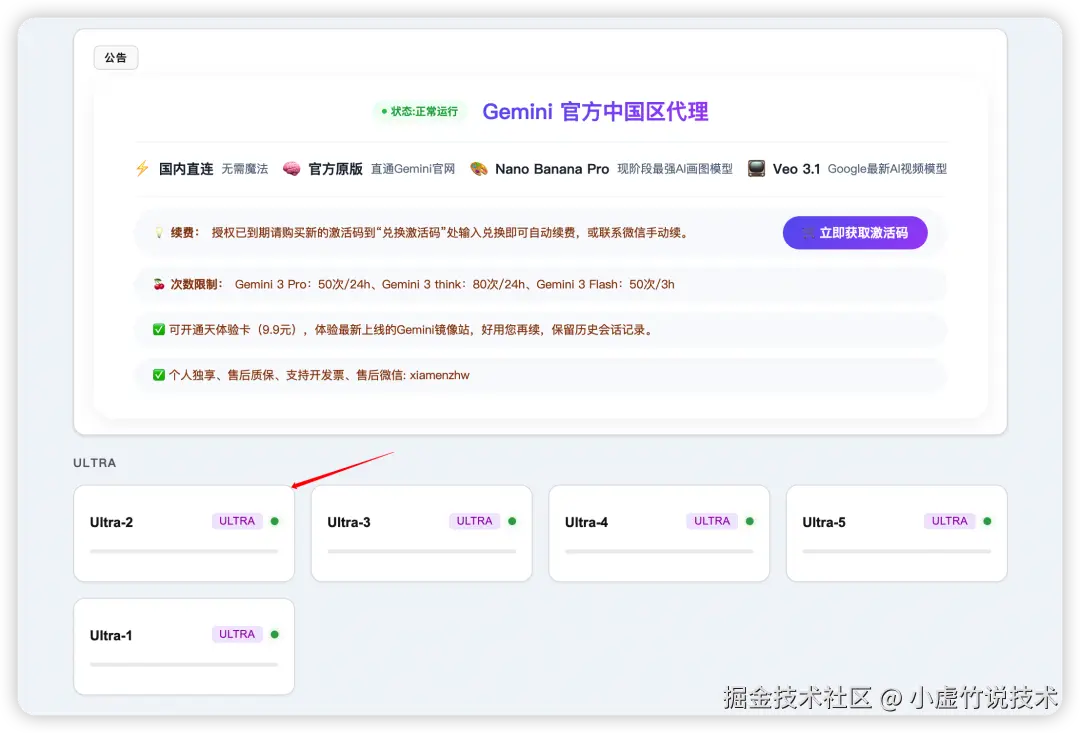Expand the Ultra-1 account card
This screenshot has width=1080, height=733.
pos(183,645)
